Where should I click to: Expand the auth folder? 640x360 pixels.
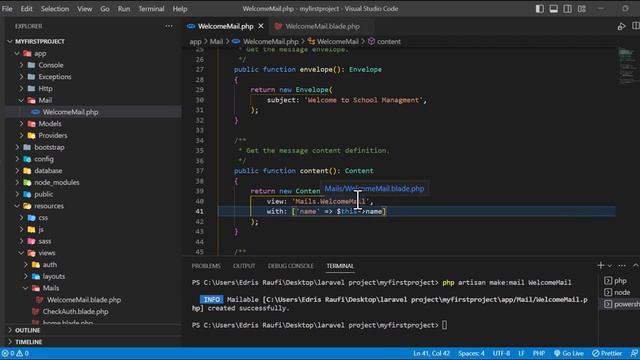26,264
